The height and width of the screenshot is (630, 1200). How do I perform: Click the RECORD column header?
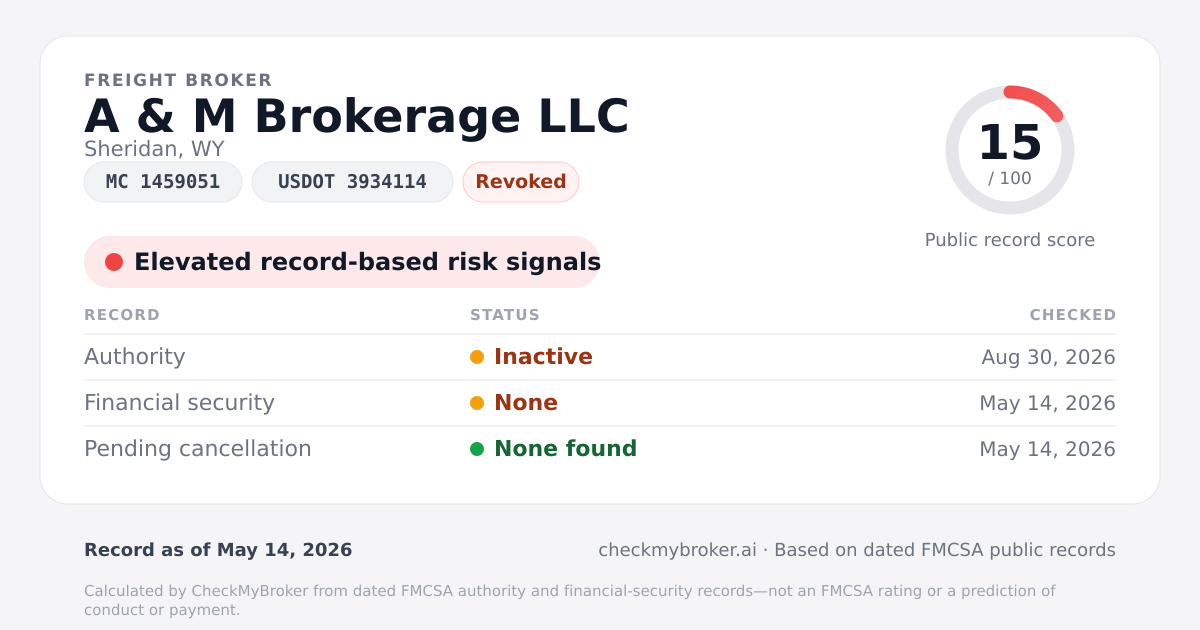tap(122, 315)
